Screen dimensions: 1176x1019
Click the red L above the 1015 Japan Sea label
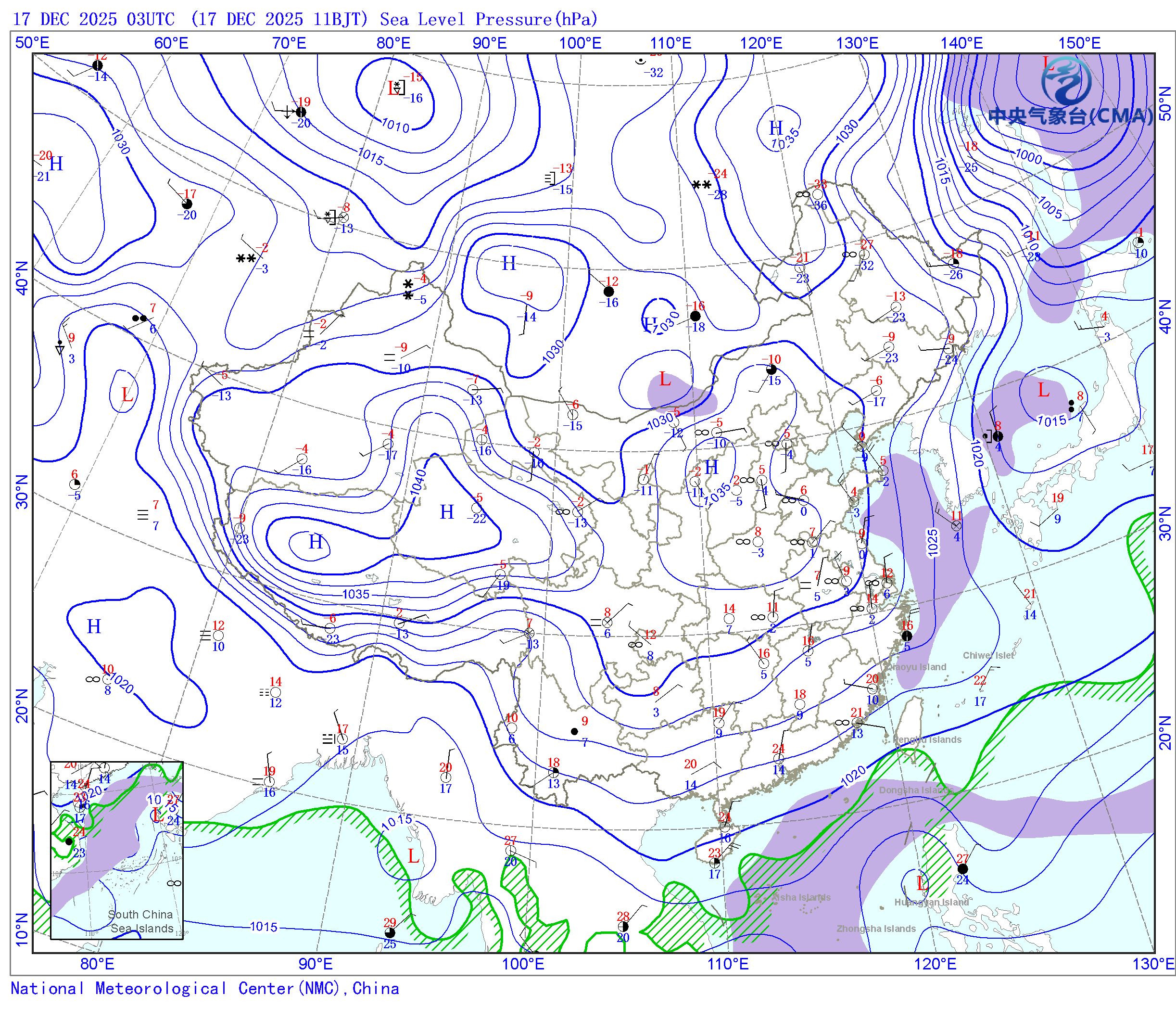(1043, 390)
